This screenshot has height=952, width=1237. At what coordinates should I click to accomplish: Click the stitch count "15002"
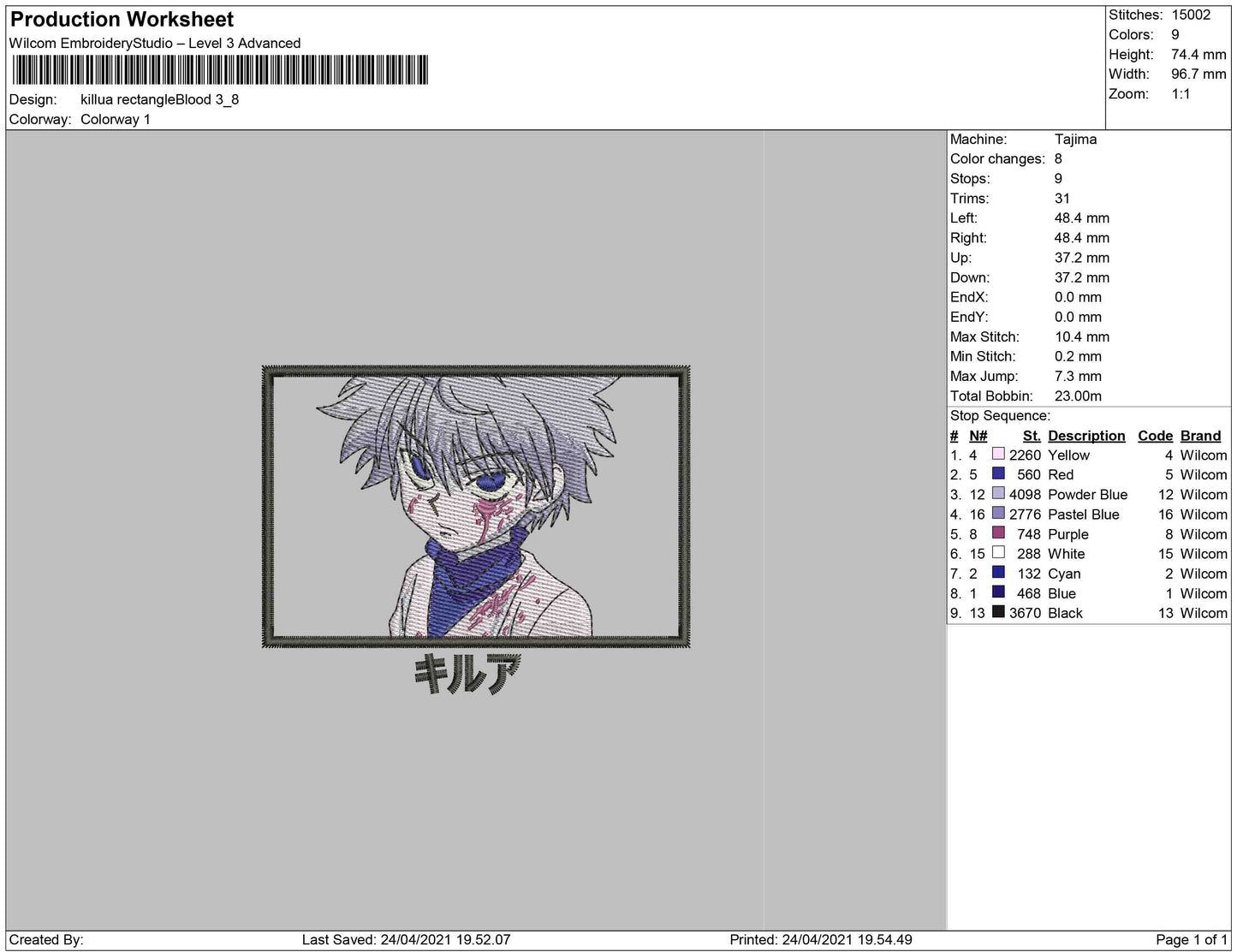pyautogui.click(x=1192, y=15)
